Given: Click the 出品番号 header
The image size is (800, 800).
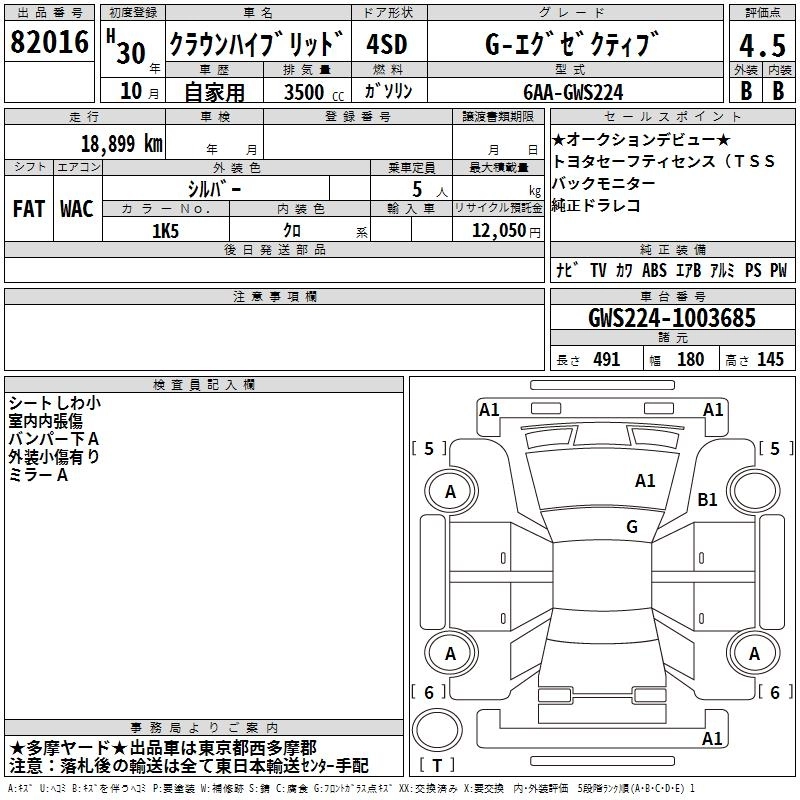Looking at the screenshot, I should [49, 13].
